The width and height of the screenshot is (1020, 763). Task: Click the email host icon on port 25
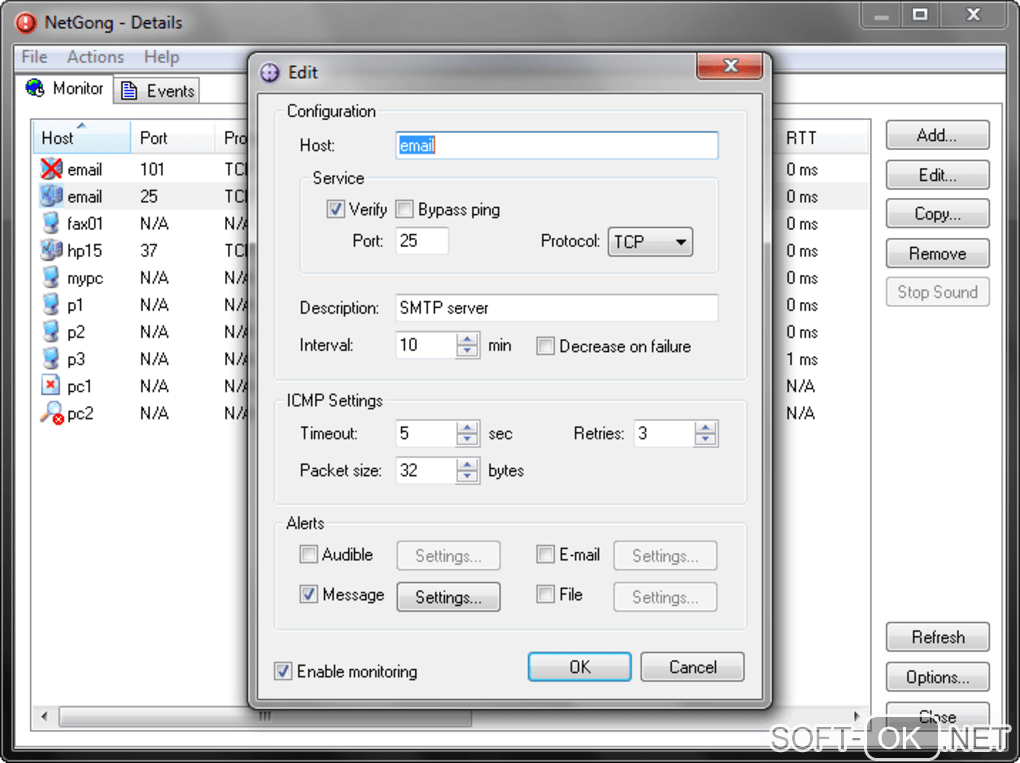coord(51,196)
